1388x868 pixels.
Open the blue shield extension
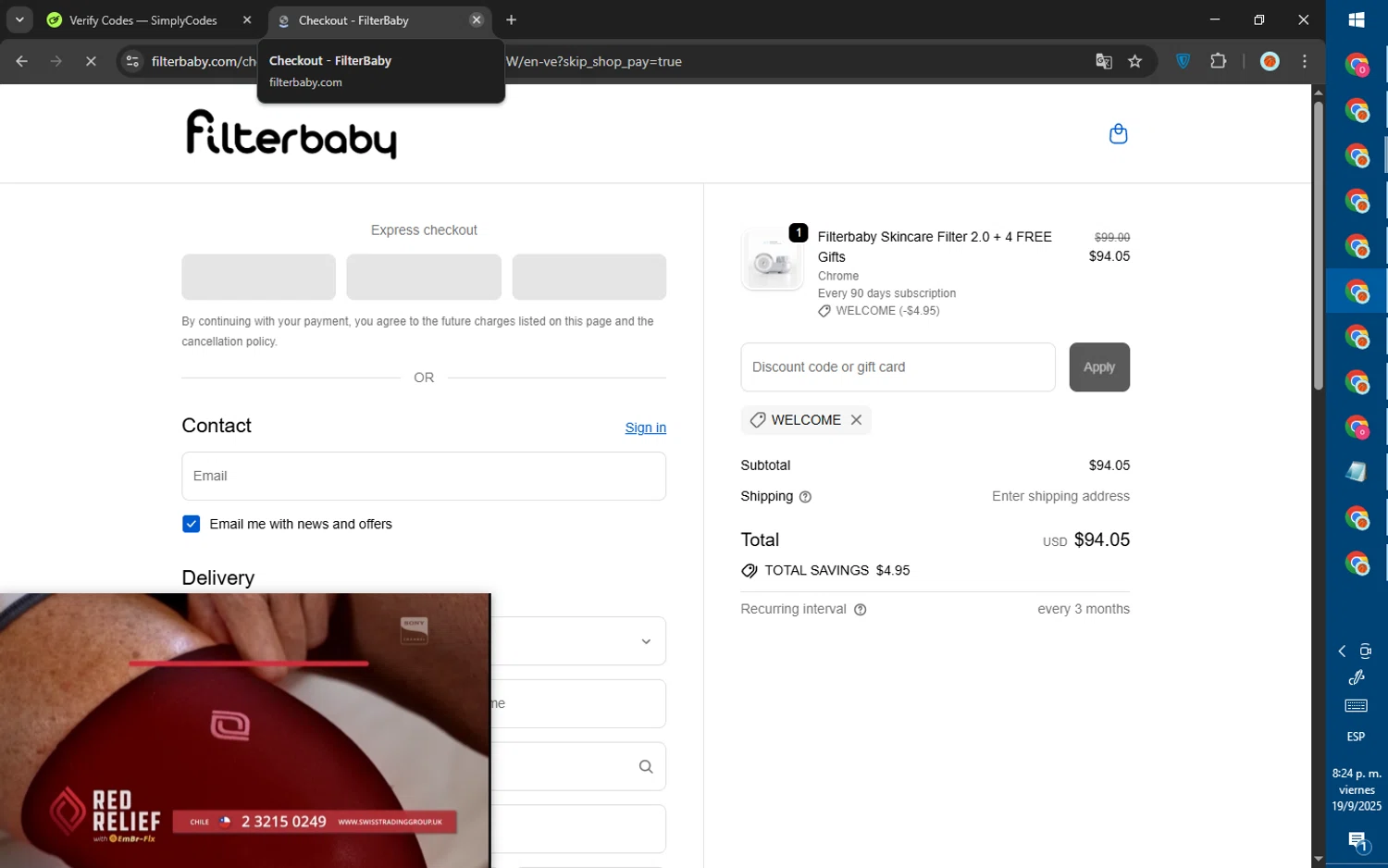click(x=1183, y=62)
